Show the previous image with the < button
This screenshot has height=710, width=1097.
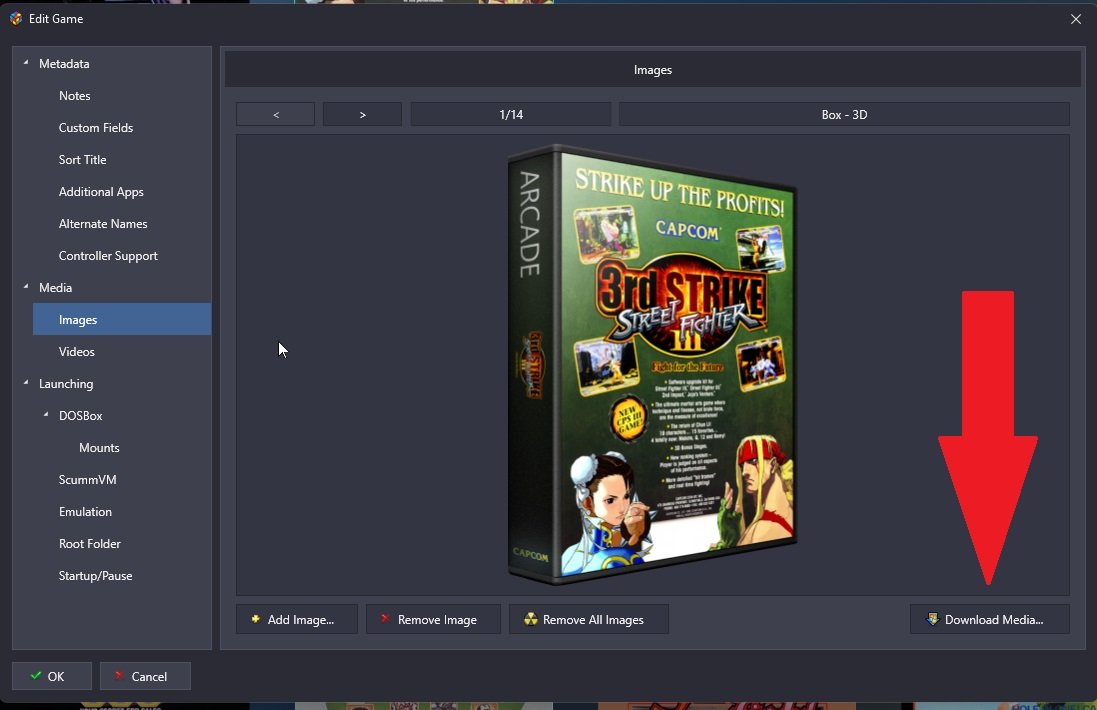pos(276,115)
